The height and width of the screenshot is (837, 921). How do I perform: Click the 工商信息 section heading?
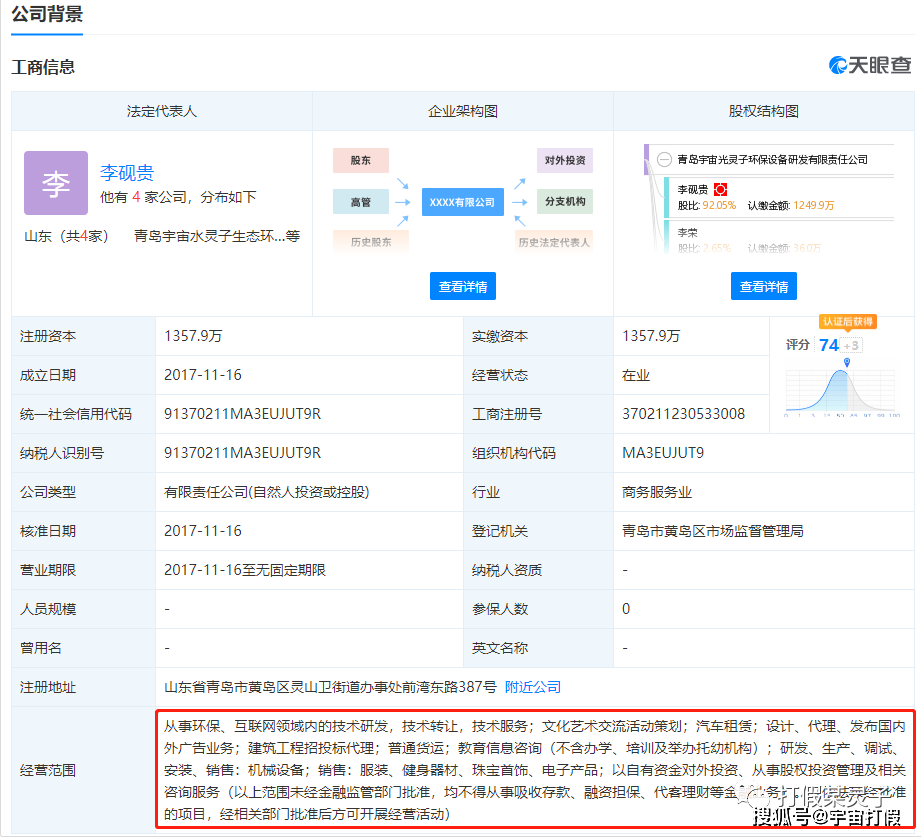click(43, 67)
